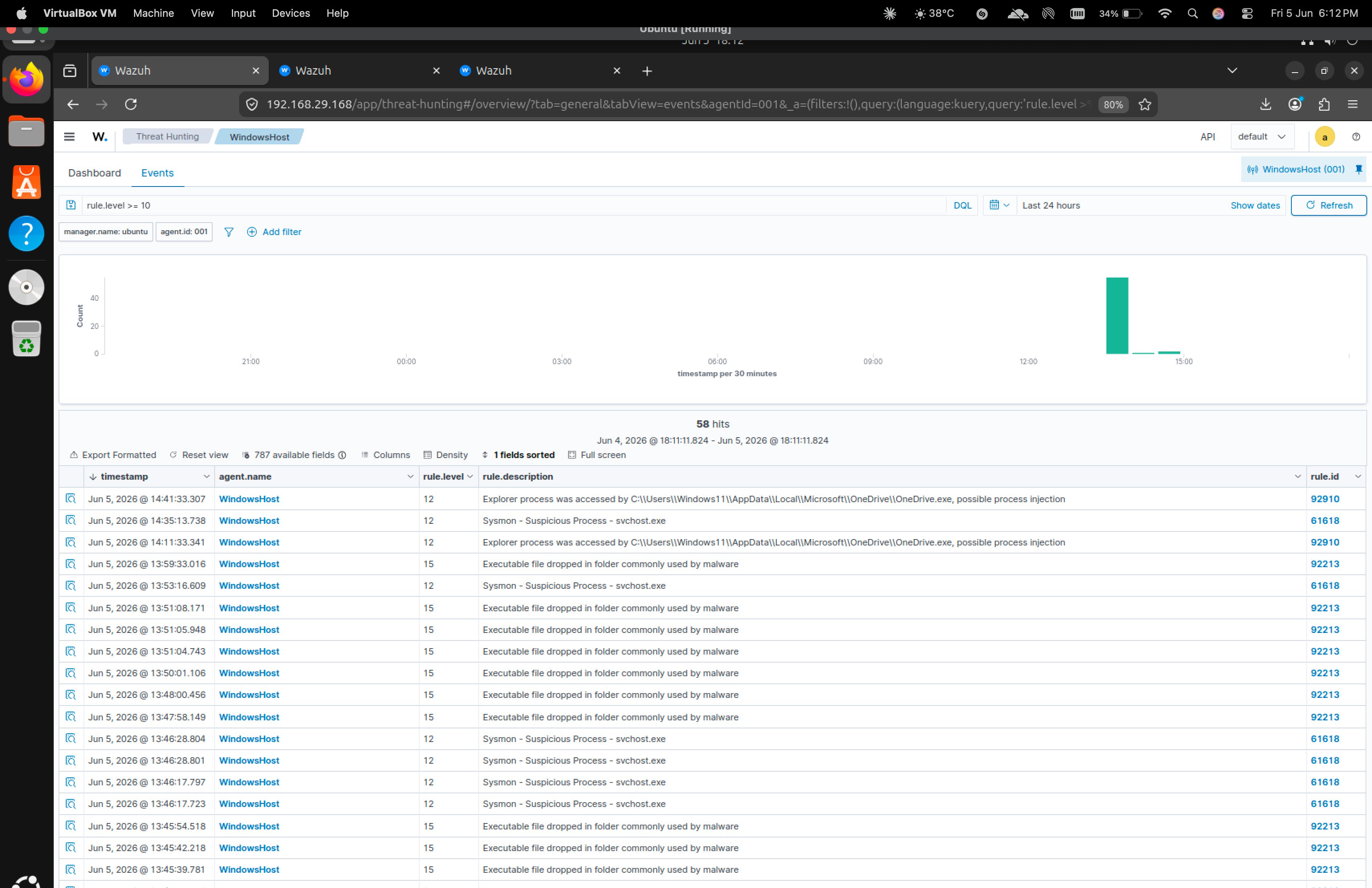Screen dimensions: 1372x888
Task: Open the calendar quick date menu
Action: point(999,205)
